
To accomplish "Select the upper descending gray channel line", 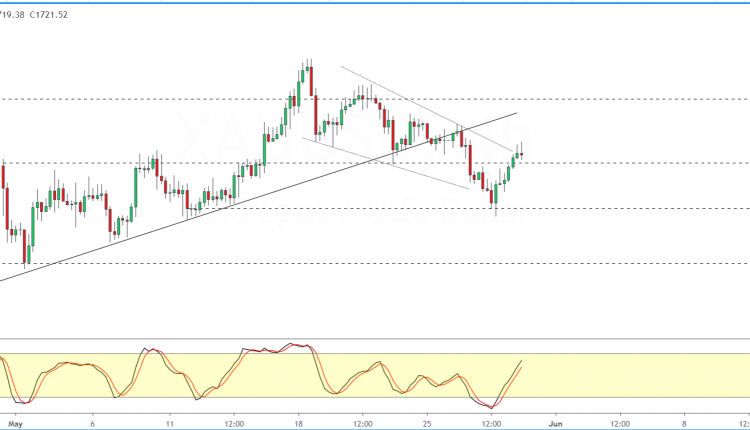I will 427,109.
